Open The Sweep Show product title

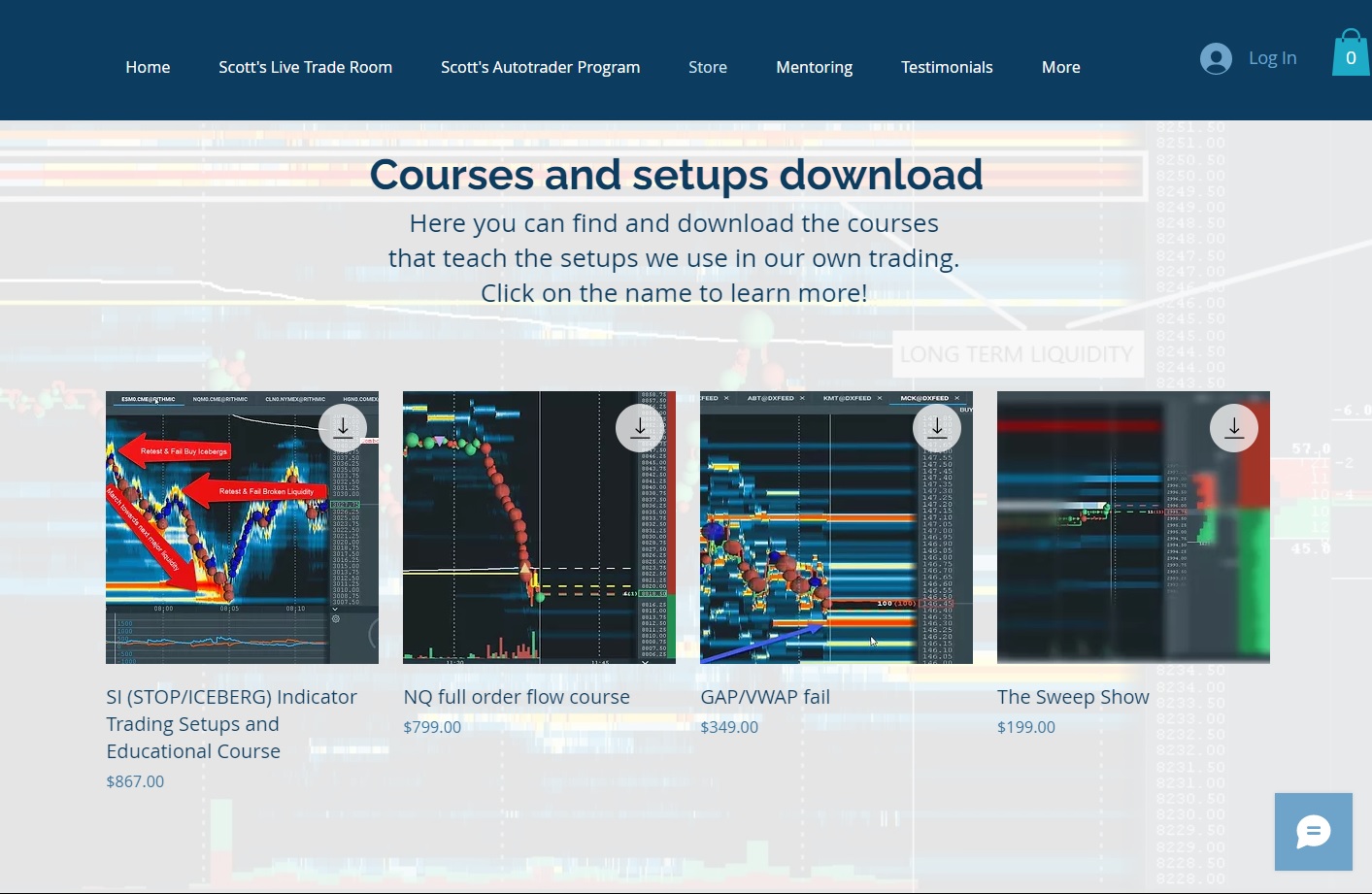[1073, 697]
